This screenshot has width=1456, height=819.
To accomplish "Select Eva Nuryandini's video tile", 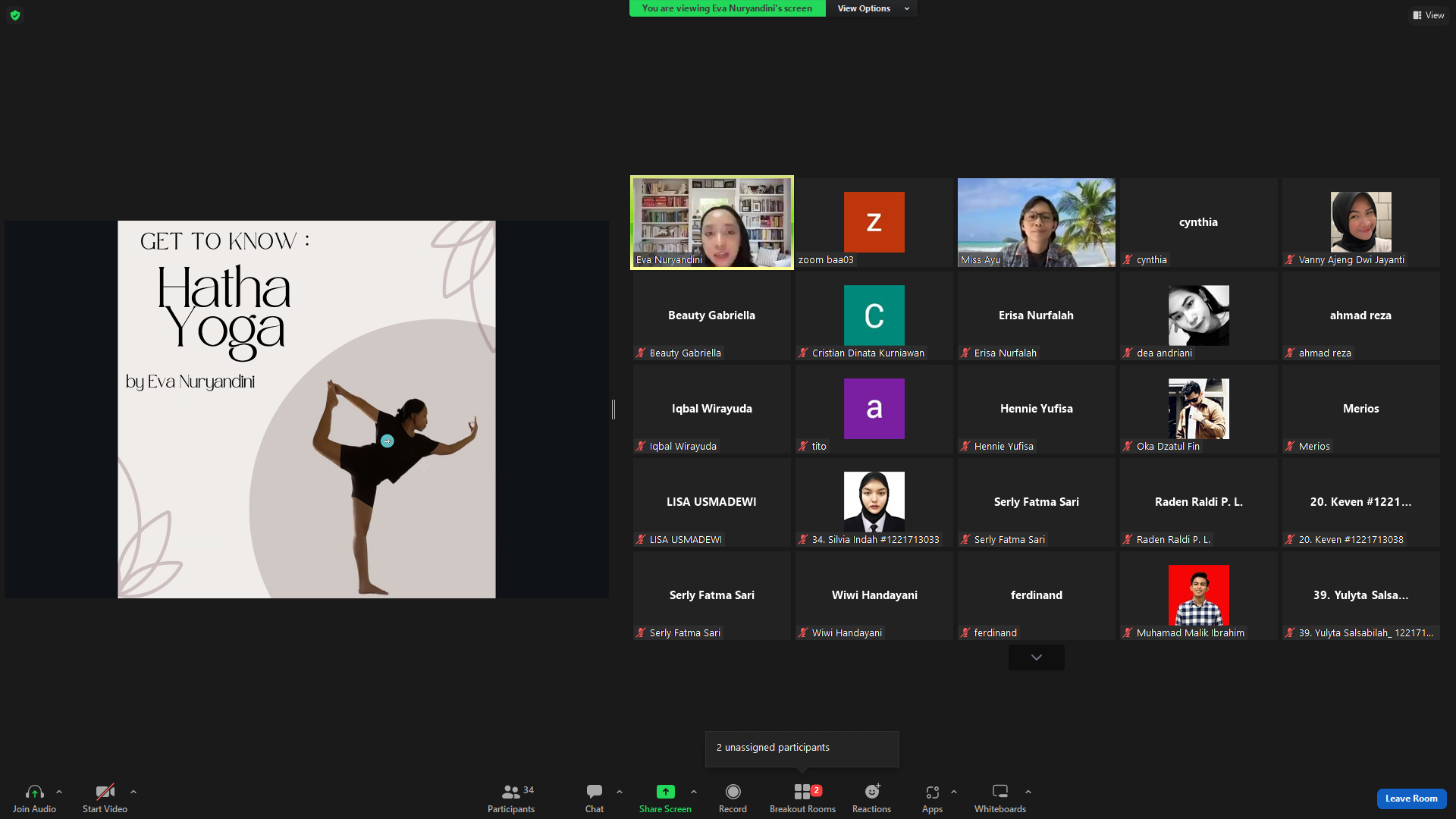I will pos(712,222).
